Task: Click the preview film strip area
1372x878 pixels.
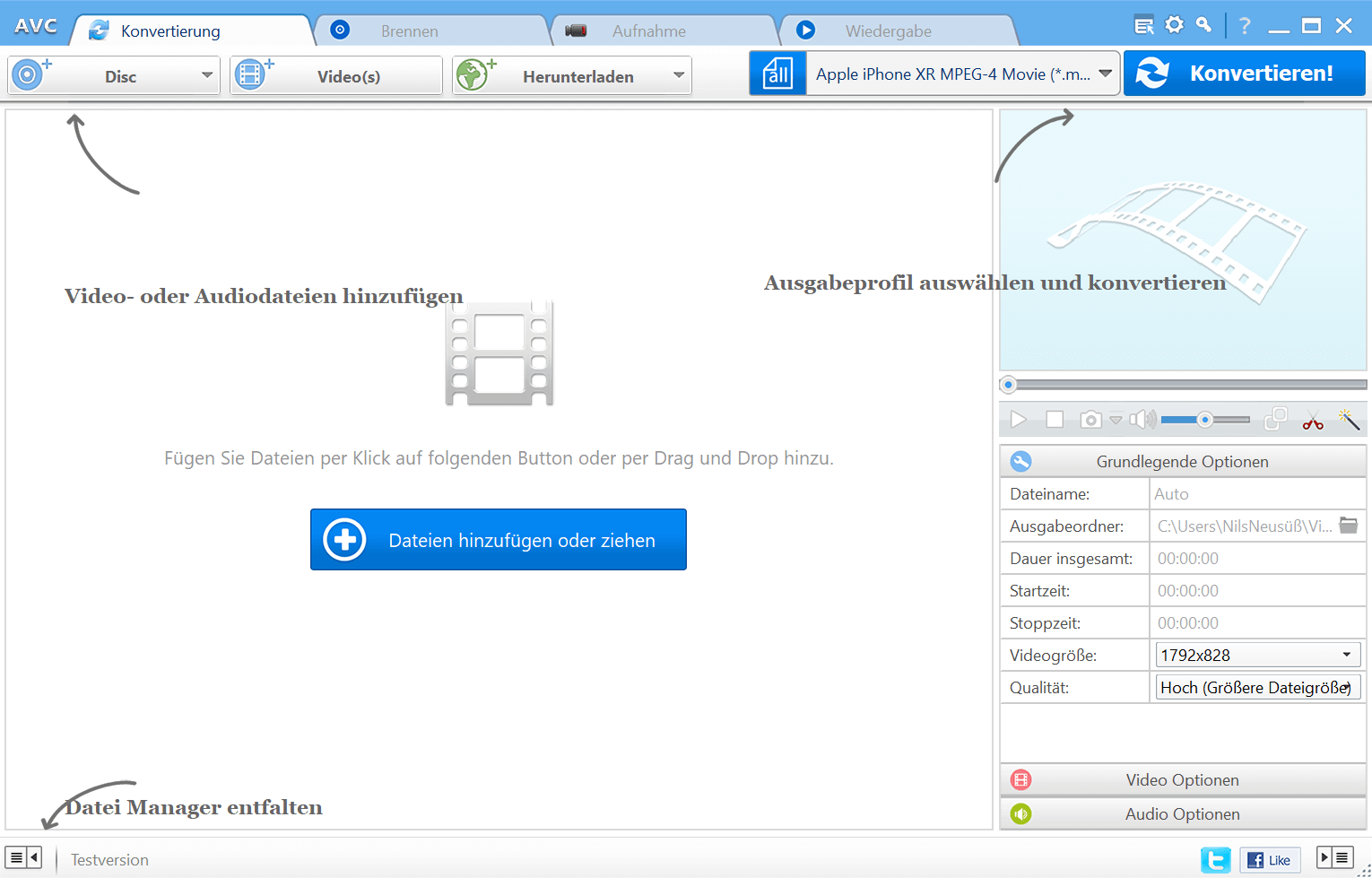Action: coord(1183,240)
